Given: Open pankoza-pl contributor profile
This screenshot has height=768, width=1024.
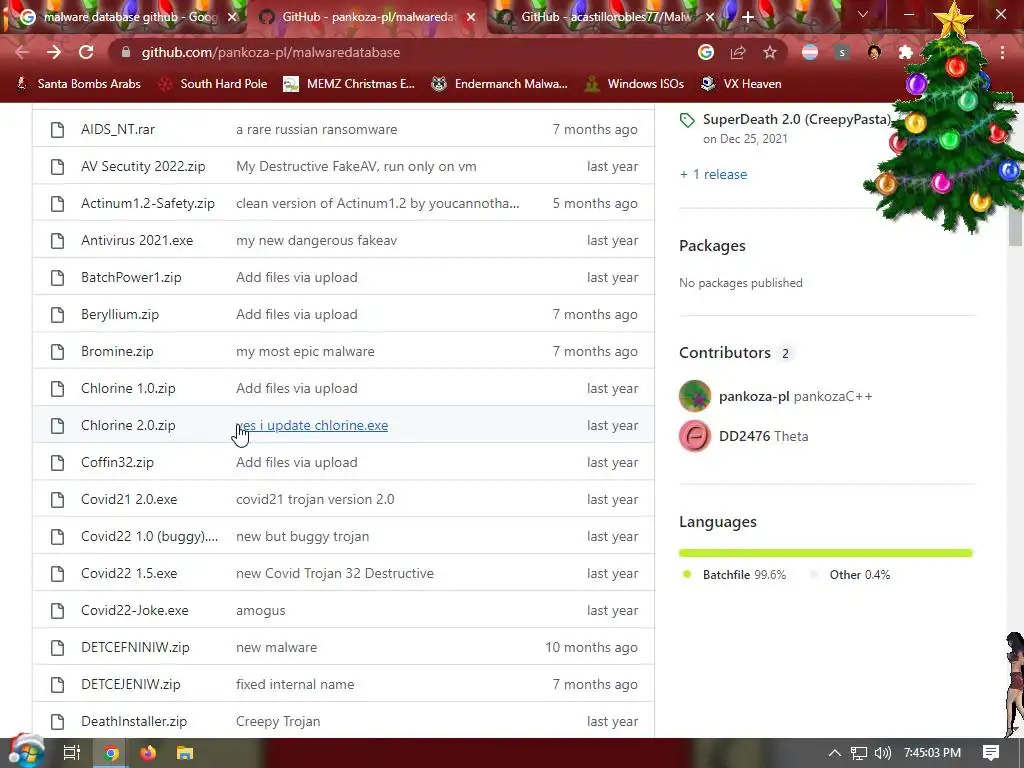Looking at the screenshot, I should [754, 396].
